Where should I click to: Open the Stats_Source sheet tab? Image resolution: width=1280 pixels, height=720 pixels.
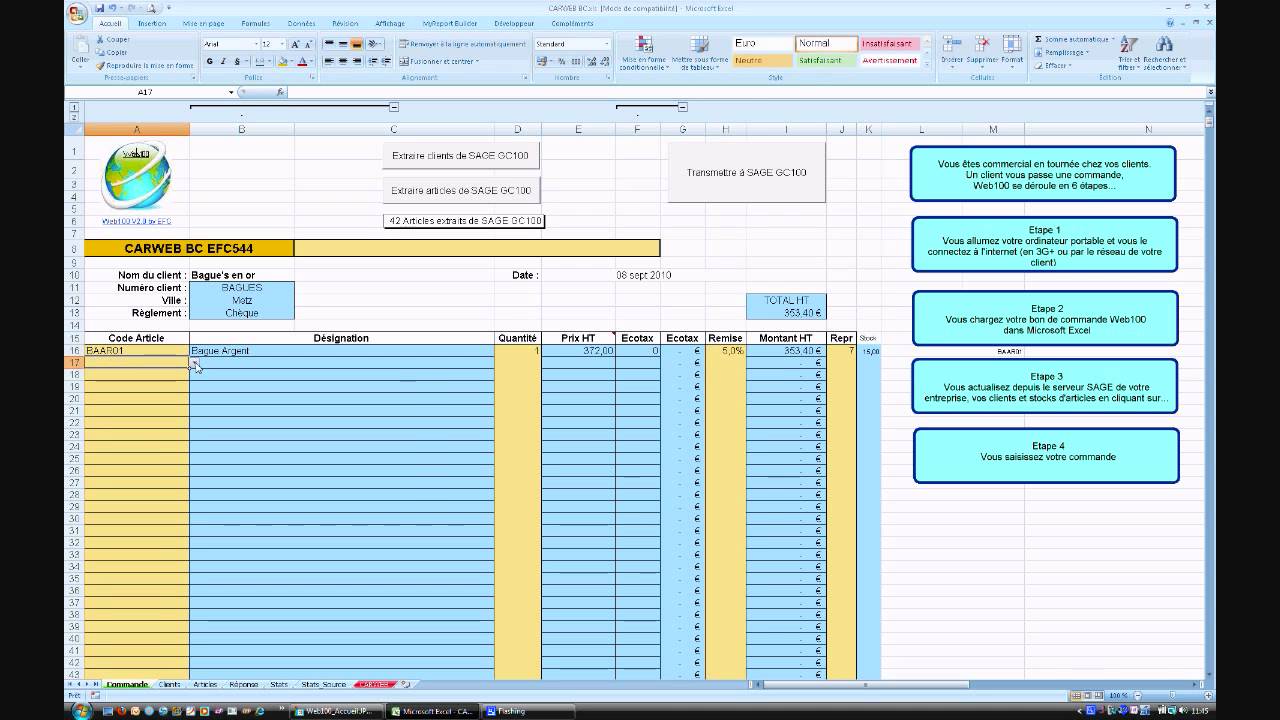[323, 685]
